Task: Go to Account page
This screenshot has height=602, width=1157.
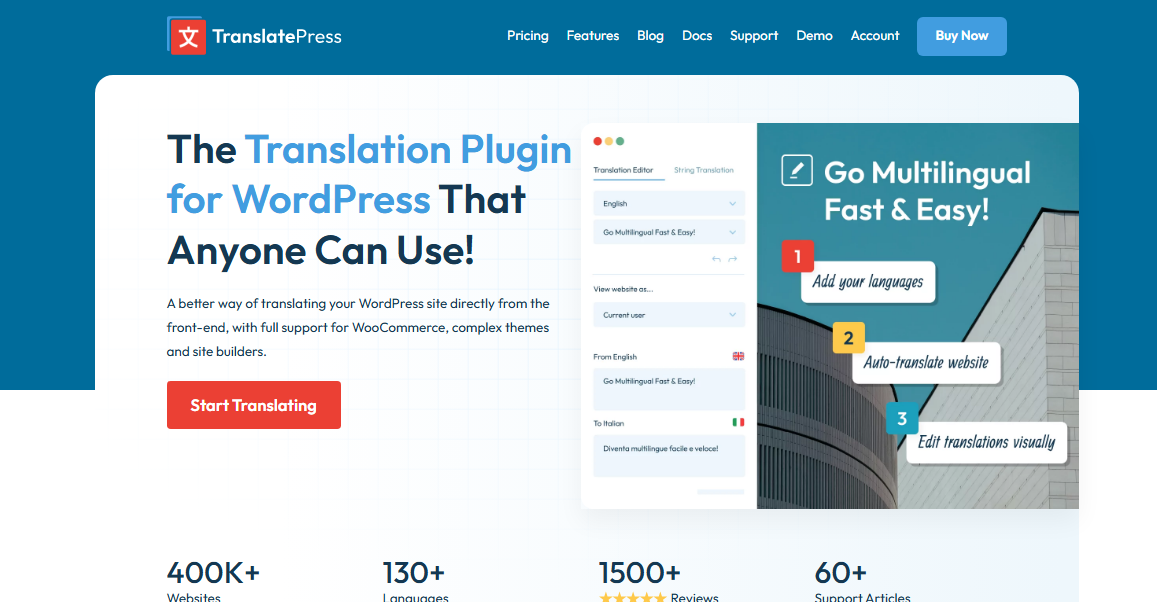Action: click(874, 35)
